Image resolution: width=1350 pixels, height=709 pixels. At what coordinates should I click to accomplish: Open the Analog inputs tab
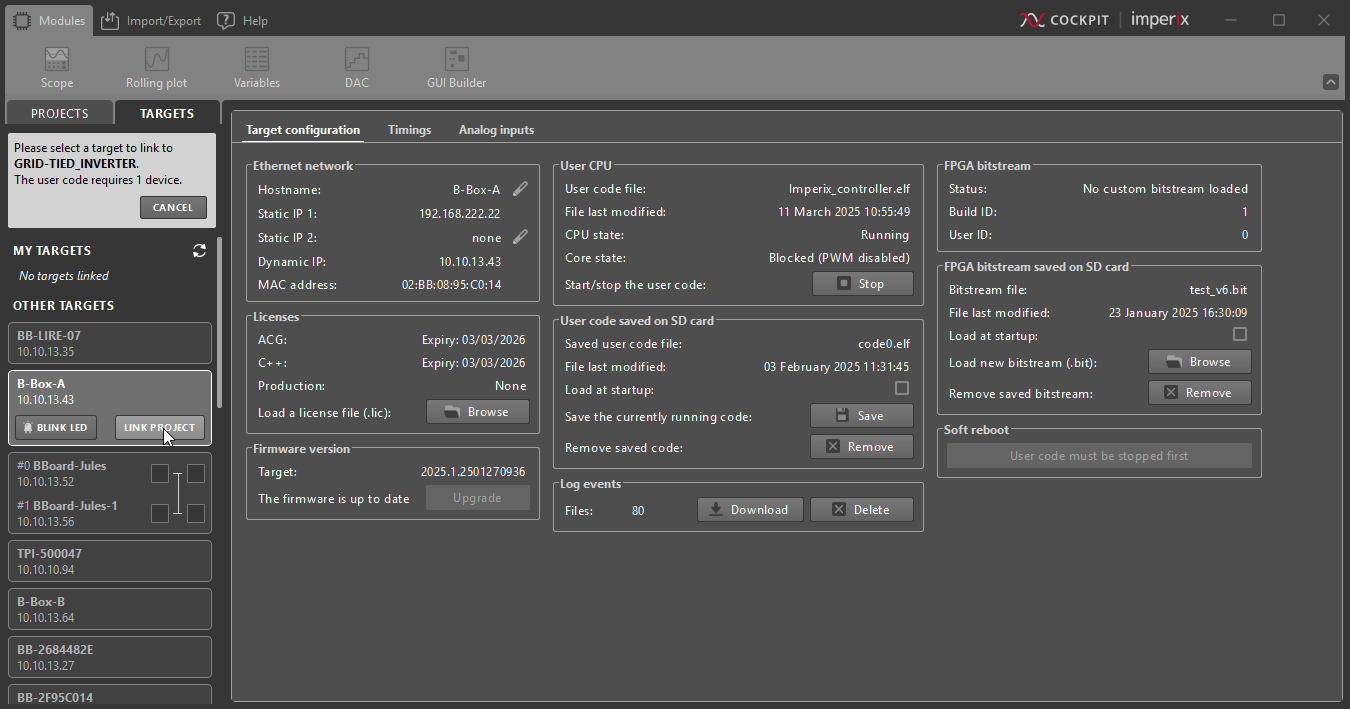pos(496,130)
